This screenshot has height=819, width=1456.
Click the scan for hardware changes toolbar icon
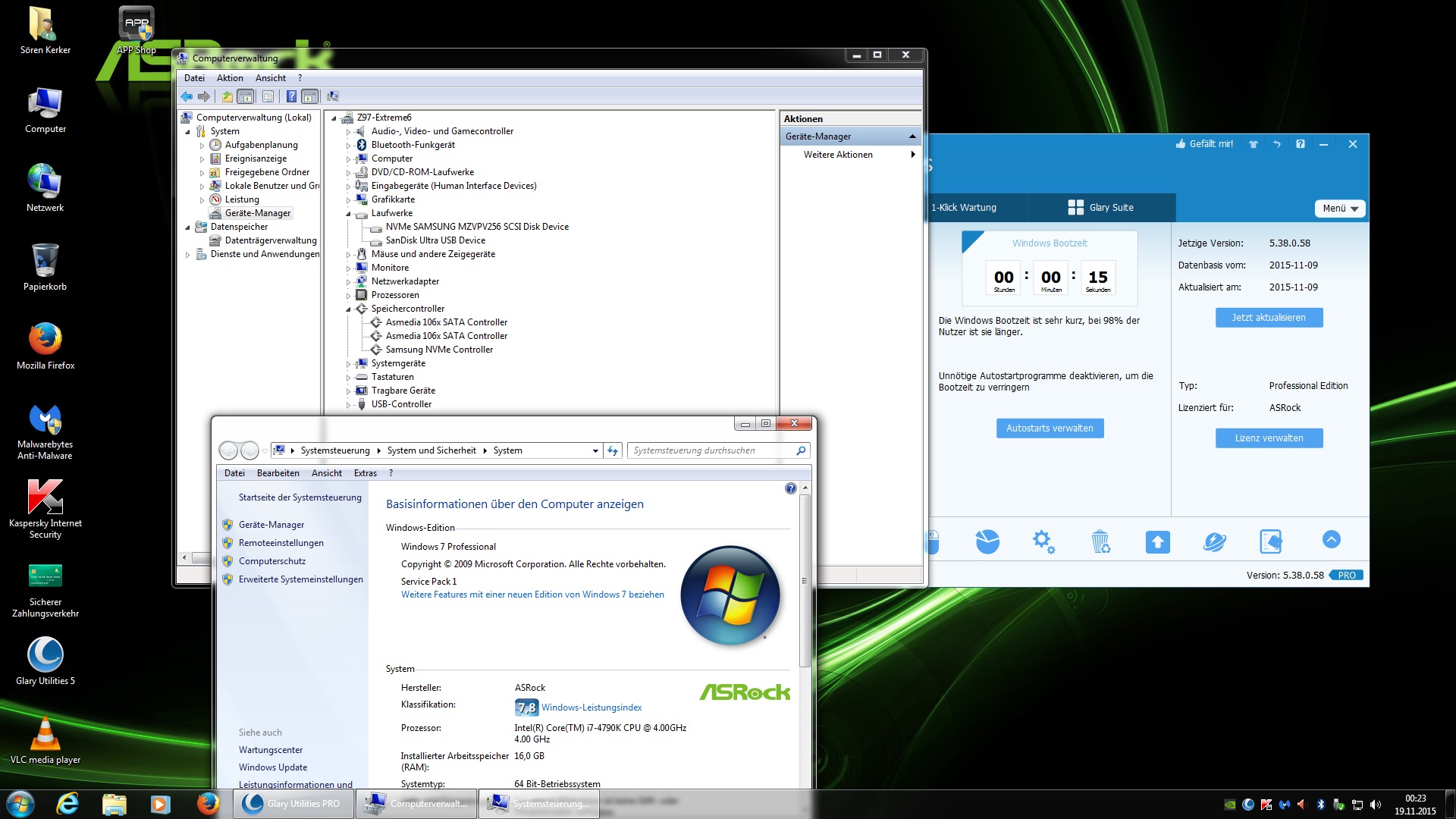coord(333,96)
